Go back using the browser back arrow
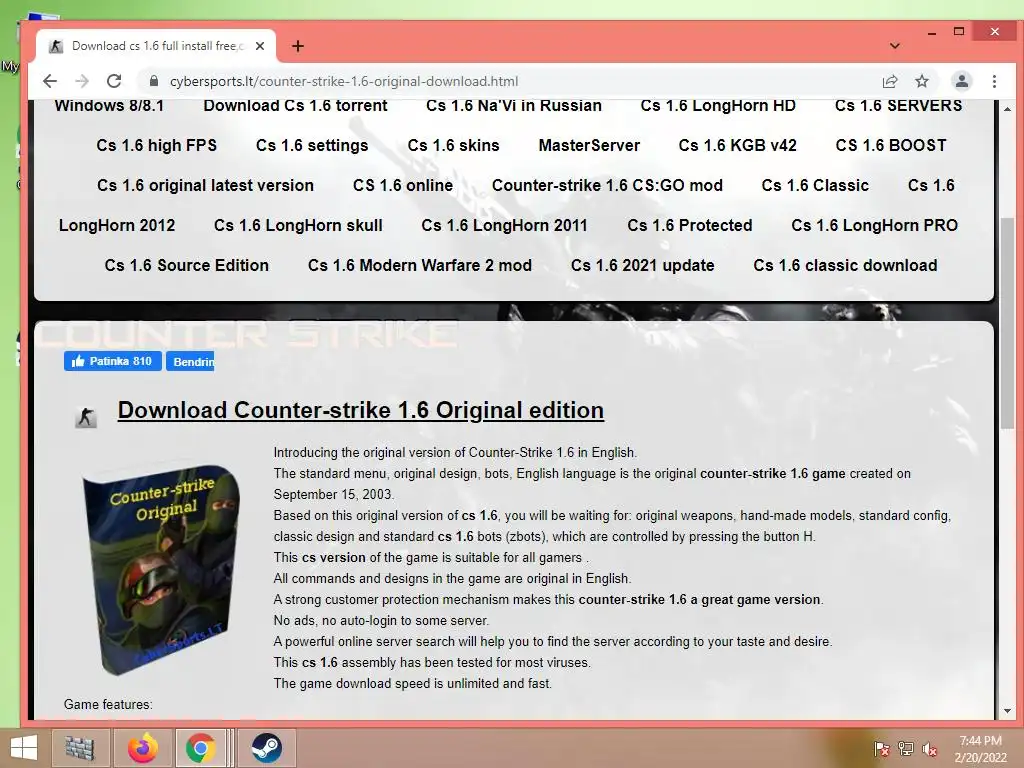The image size is (1024, 768). pyautogui.click(x=50, y=81)
